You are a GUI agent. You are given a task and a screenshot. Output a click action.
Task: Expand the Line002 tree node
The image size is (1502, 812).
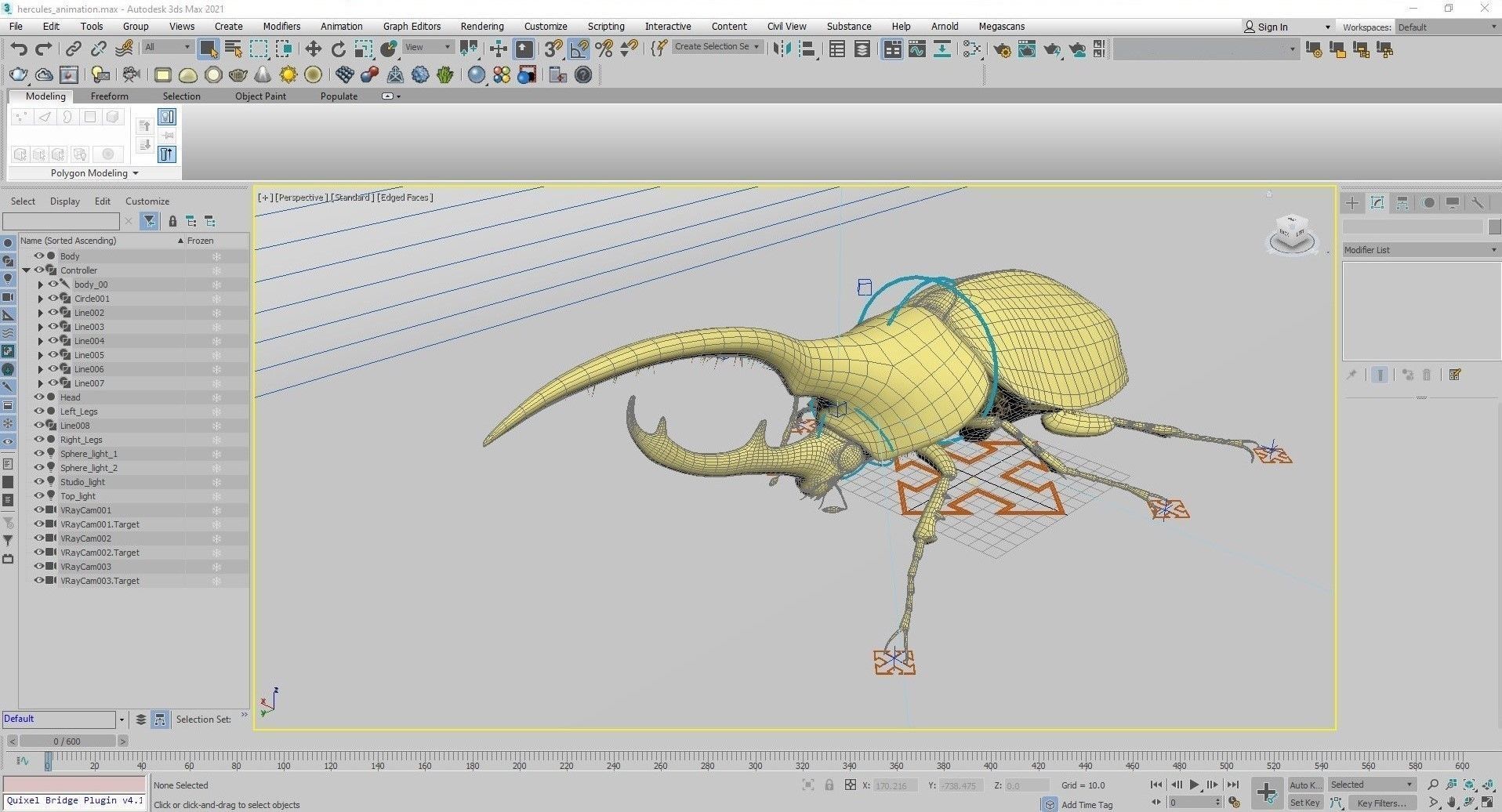click(41, 313)
